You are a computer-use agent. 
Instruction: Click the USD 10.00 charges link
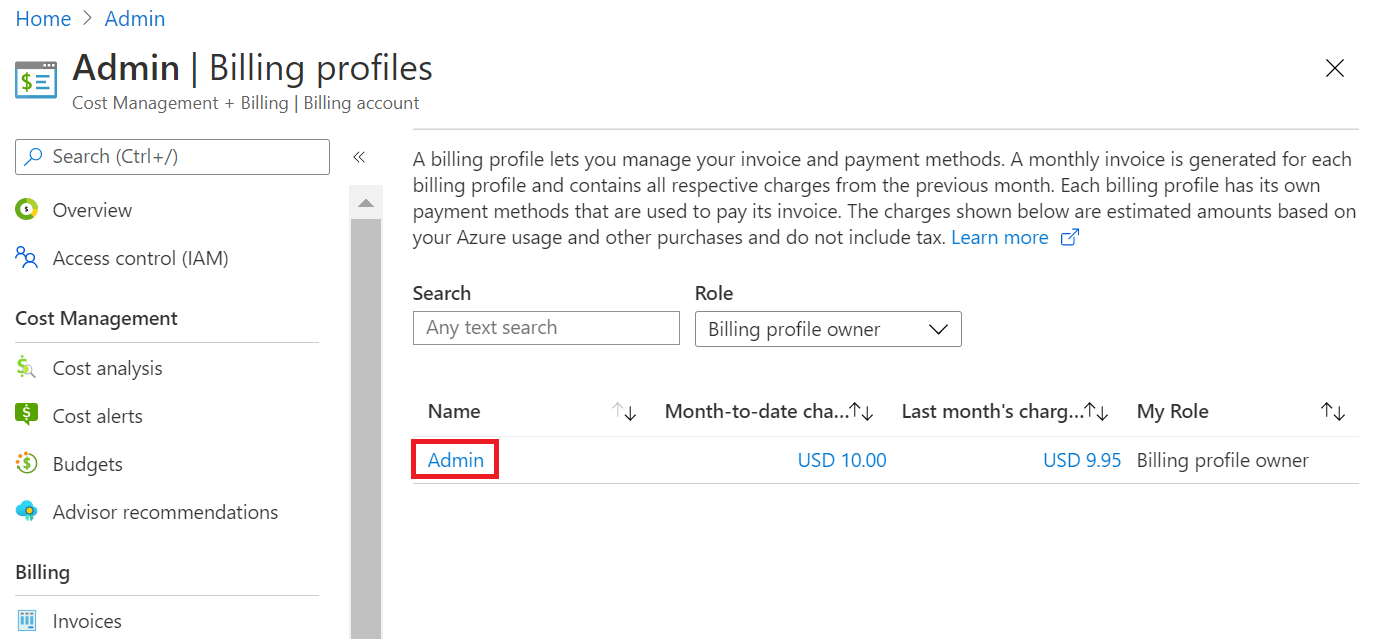coord(841,459)
